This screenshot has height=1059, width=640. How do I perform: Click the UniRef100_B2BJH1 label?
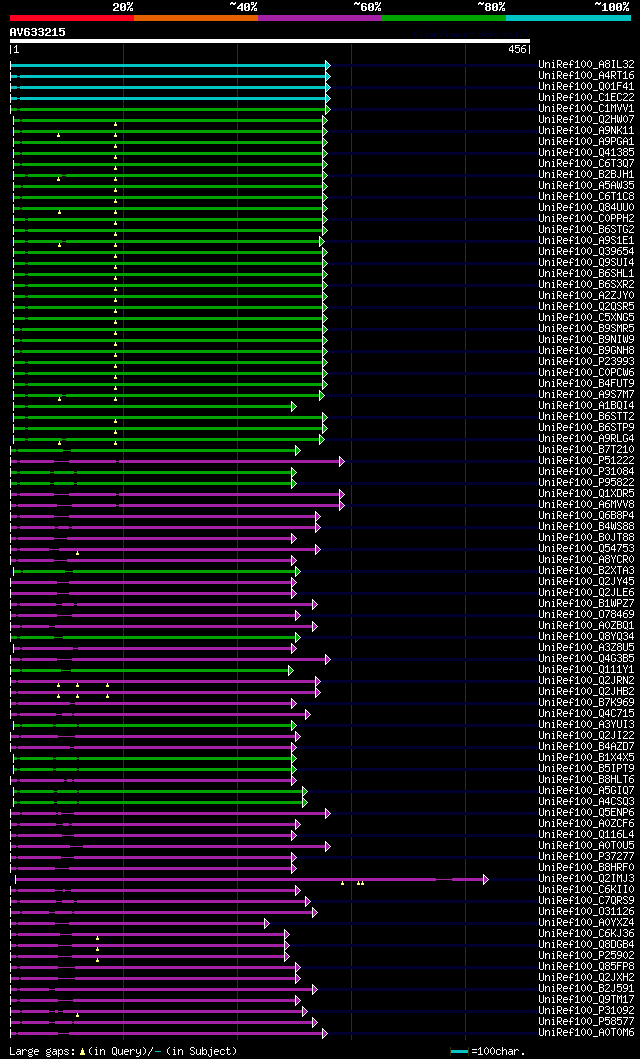click(586, 175)
